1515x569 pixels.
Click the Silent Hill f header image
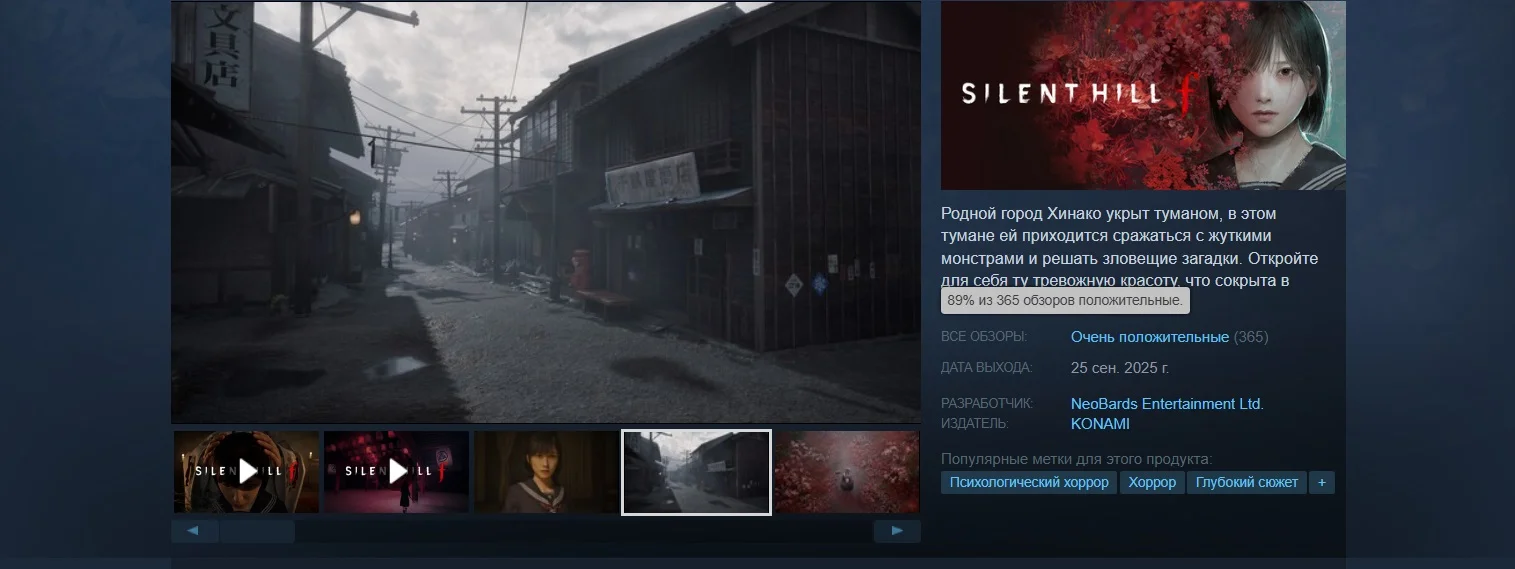[1142, 95]
